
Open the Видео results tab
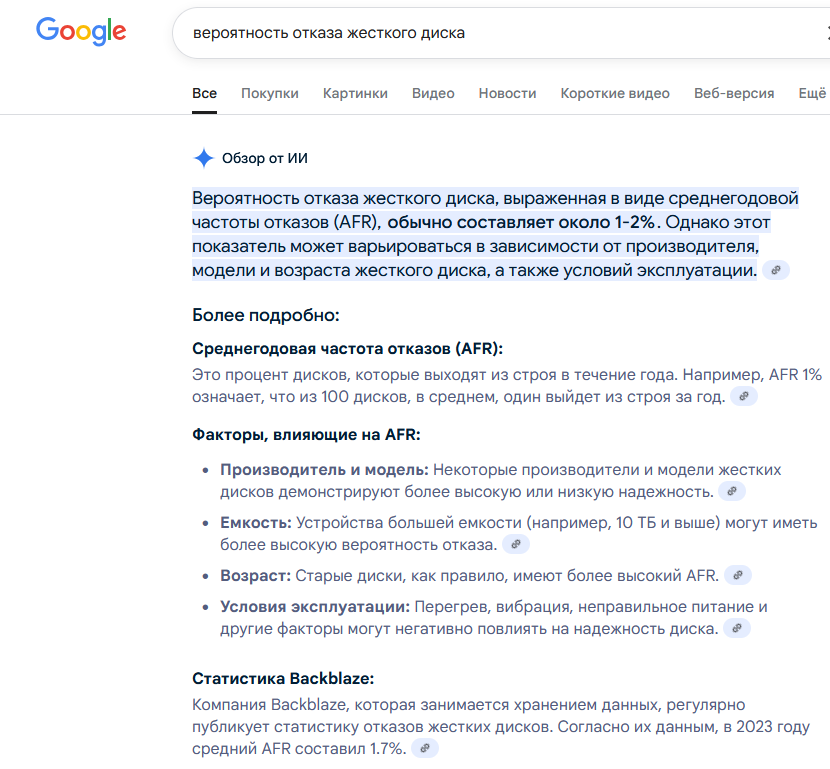[433, 94]
